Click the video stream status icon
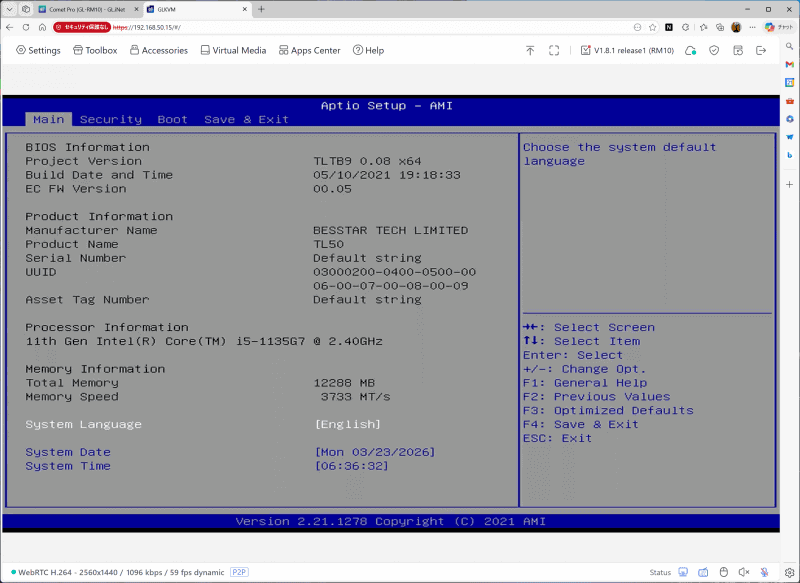The image size is (800, 583). tap(683, 572)
